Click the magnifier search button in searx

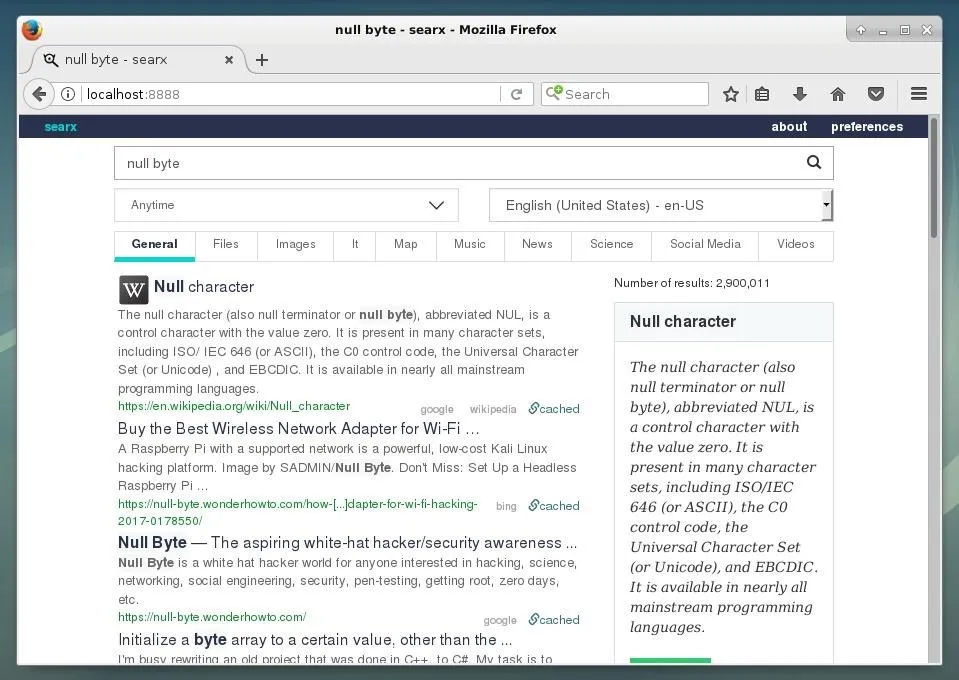[813, 162]
